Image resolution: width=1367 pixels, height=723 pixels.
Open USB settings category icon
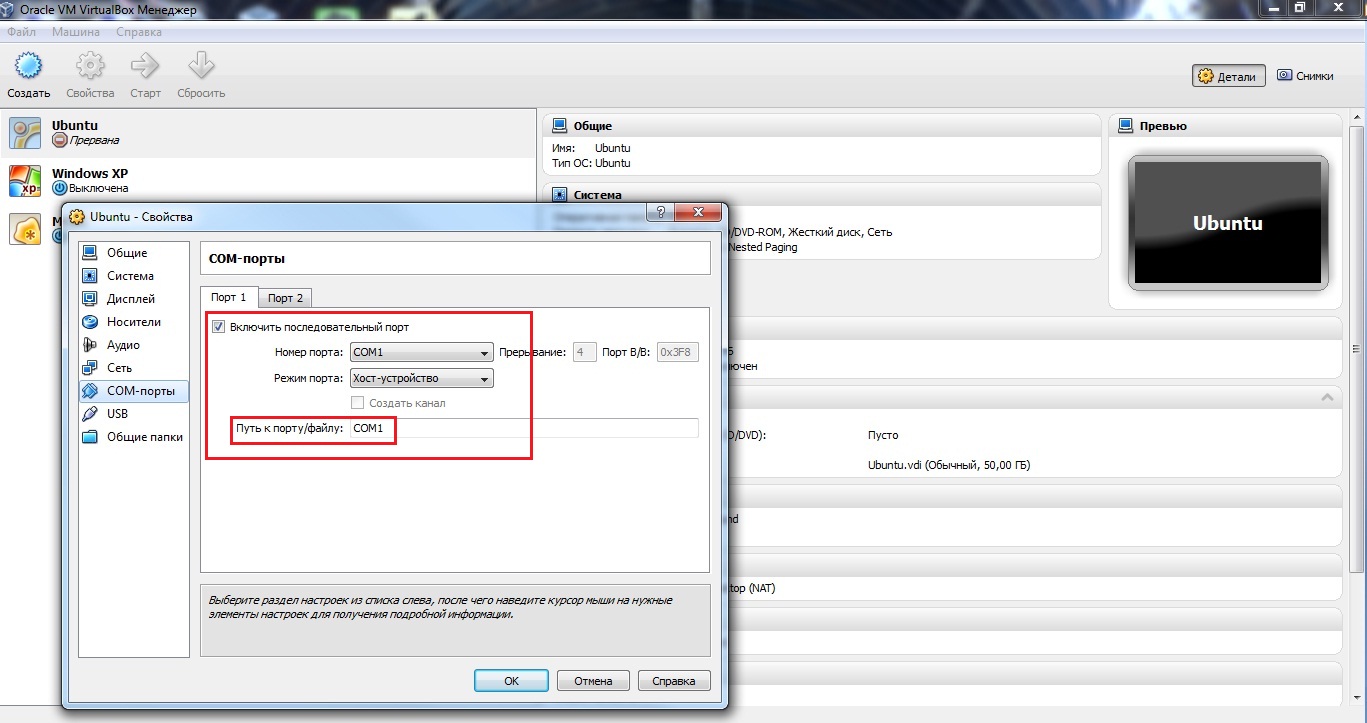(90, 413)
